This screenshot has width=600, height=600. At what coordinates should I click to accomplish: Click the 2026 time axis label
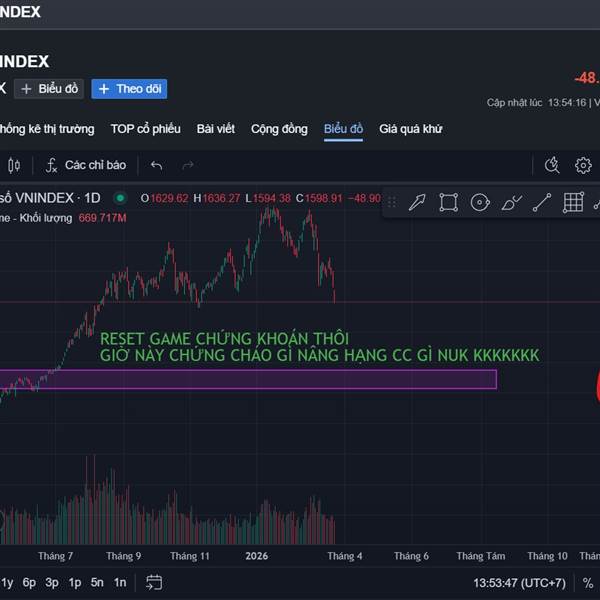(x=257, y=556)
